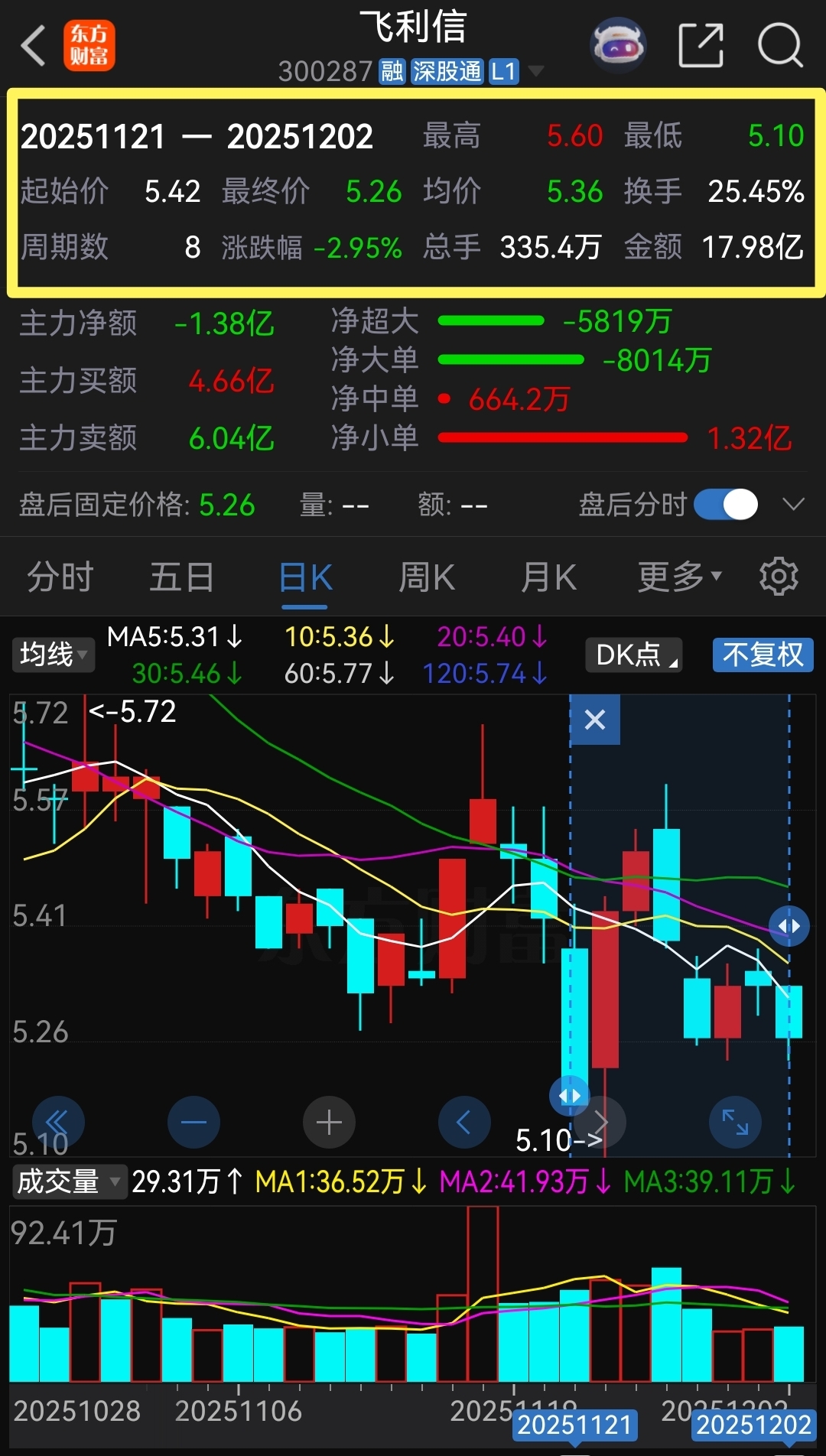Tap the stock name 飞利信
The width and height of the screenshot is (826, 1456).
pos(413,28)
